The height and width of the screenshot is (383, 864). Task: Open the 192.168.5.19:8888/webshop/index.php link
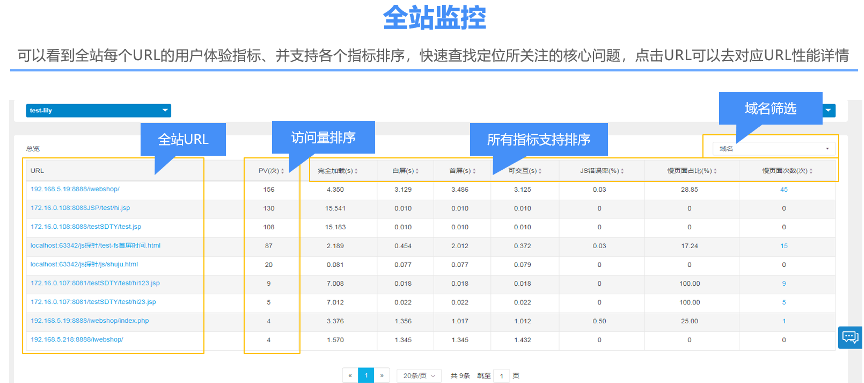click(x=90, y=321)
